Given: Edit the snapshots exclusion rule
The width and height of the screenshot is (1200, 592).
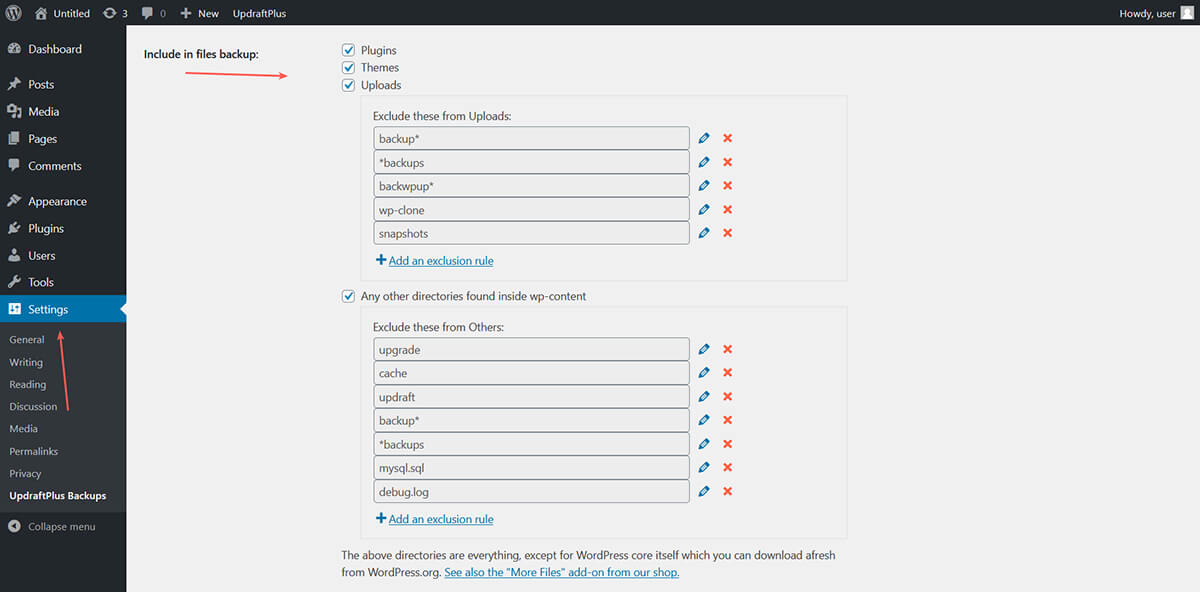Looking at the screenshot, I should 704,232.
